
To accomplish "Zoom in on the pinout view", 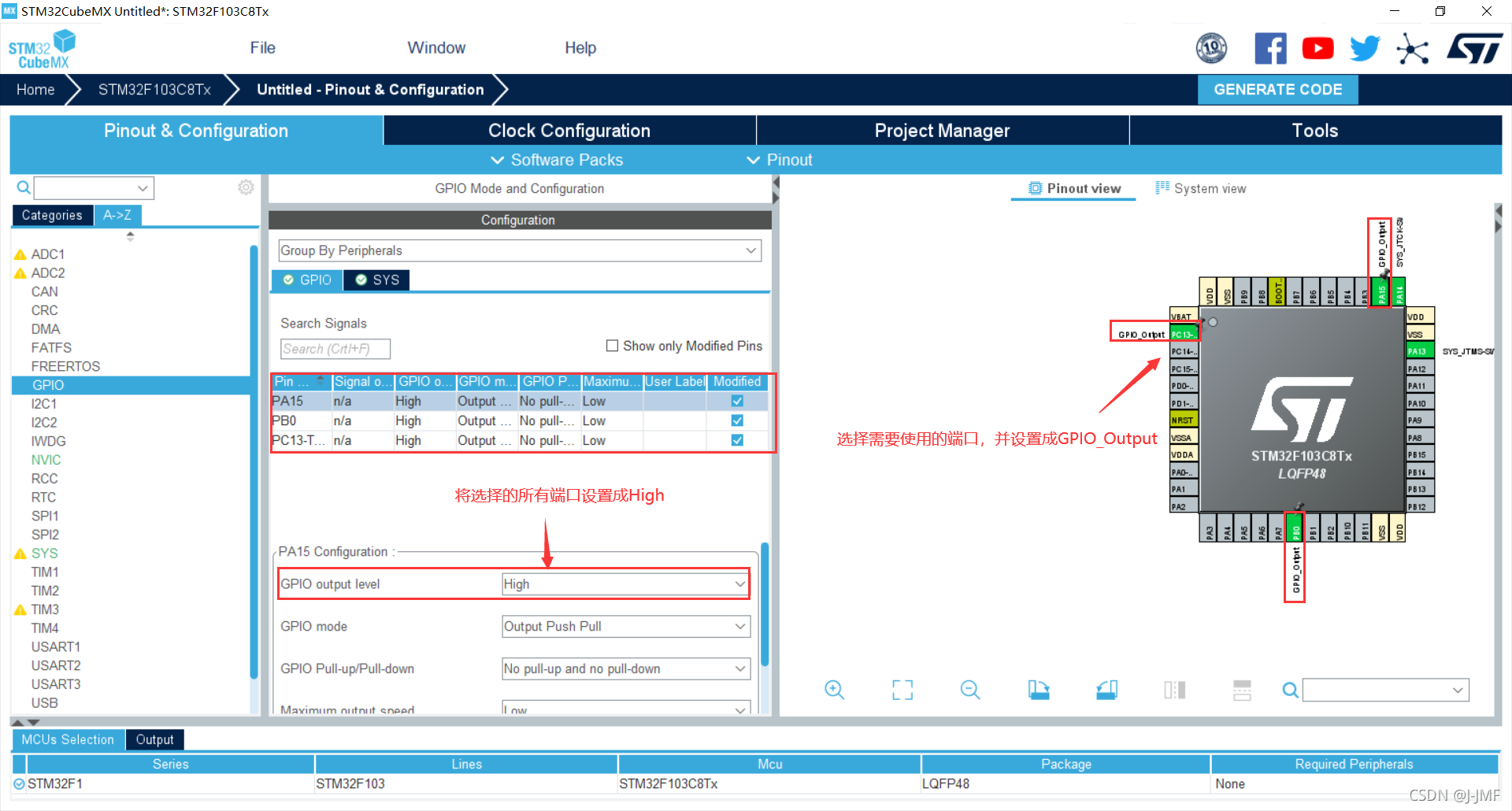I will pyautogui.click(x=834, y=691).
